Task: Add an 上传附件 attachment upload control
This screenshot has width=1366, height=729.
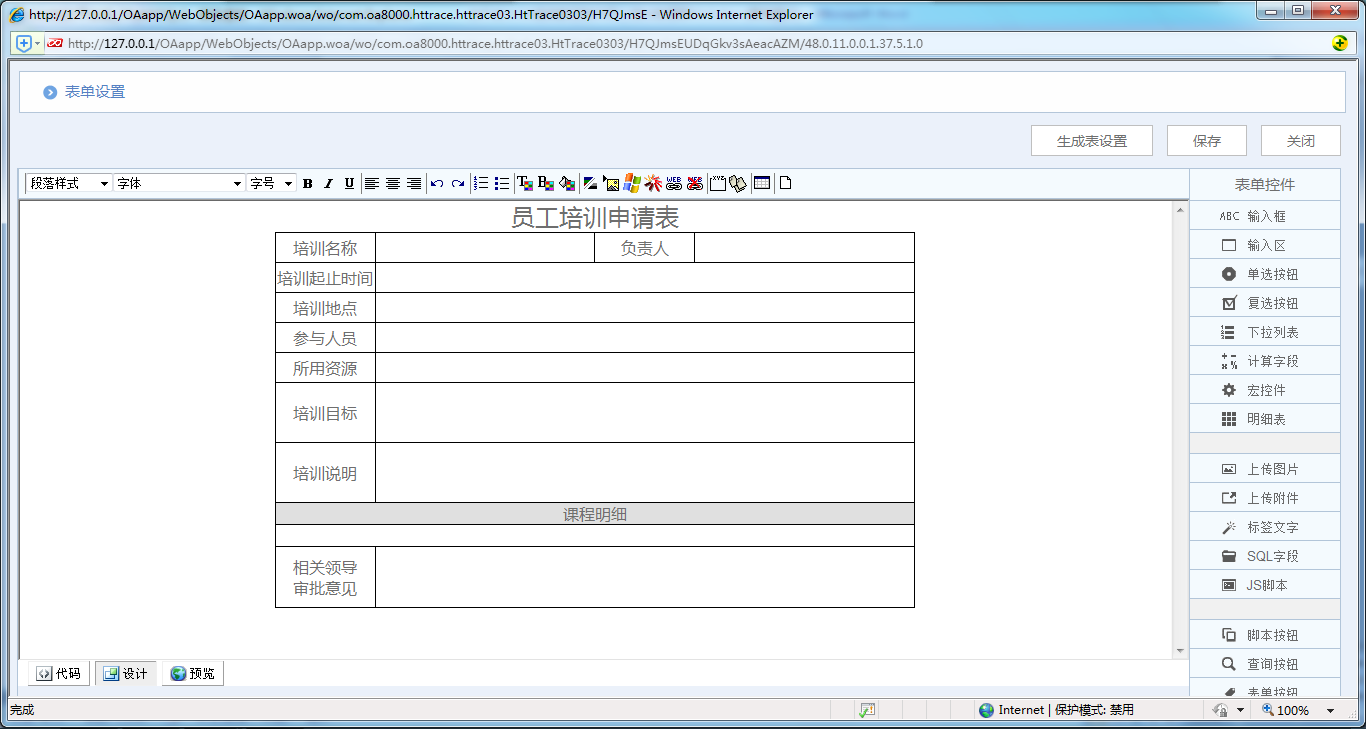Action: pyautogui.click(x=1264, y=497)
